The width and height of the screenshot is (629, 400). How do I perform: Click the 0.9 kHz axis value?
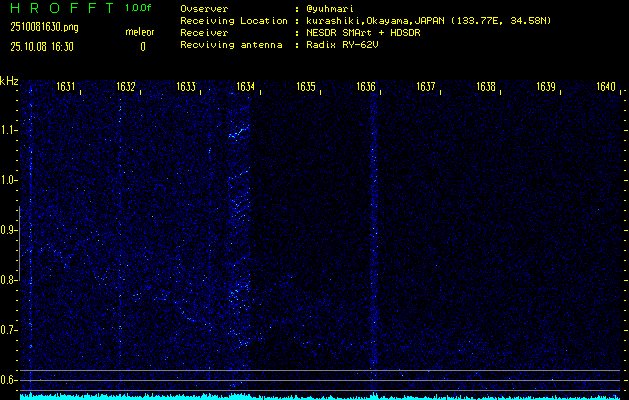(x=7, y=230)
